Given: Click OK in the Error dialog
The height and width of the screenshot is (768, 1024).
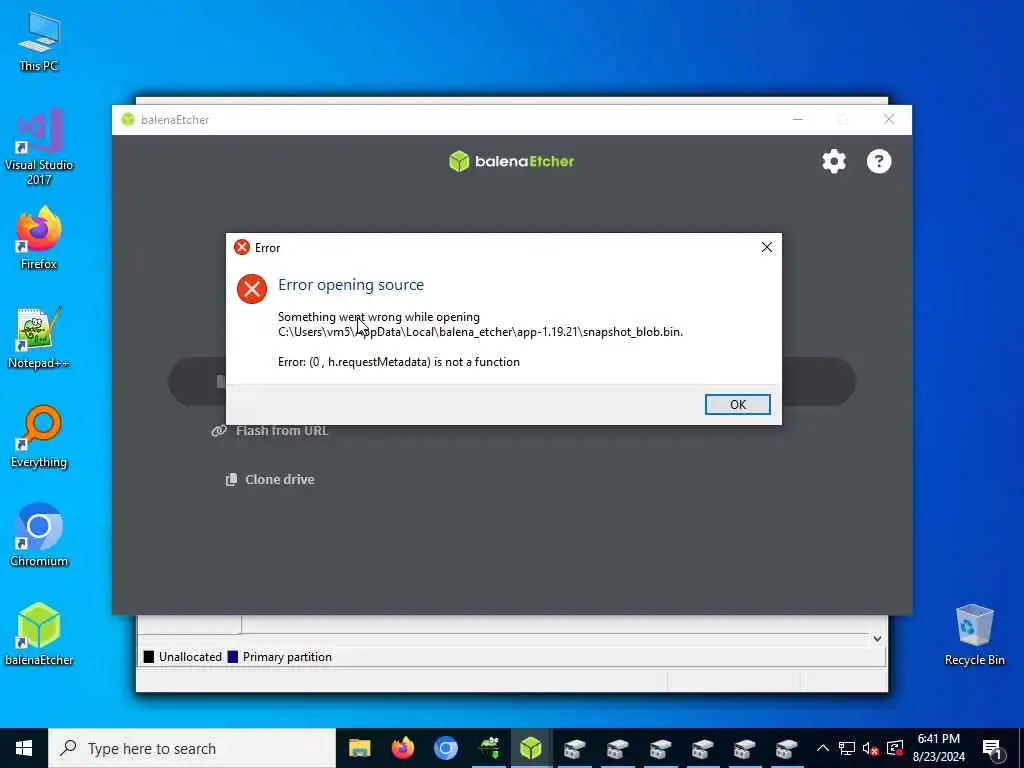Looking at the screenshot, I should coord(737,404).
